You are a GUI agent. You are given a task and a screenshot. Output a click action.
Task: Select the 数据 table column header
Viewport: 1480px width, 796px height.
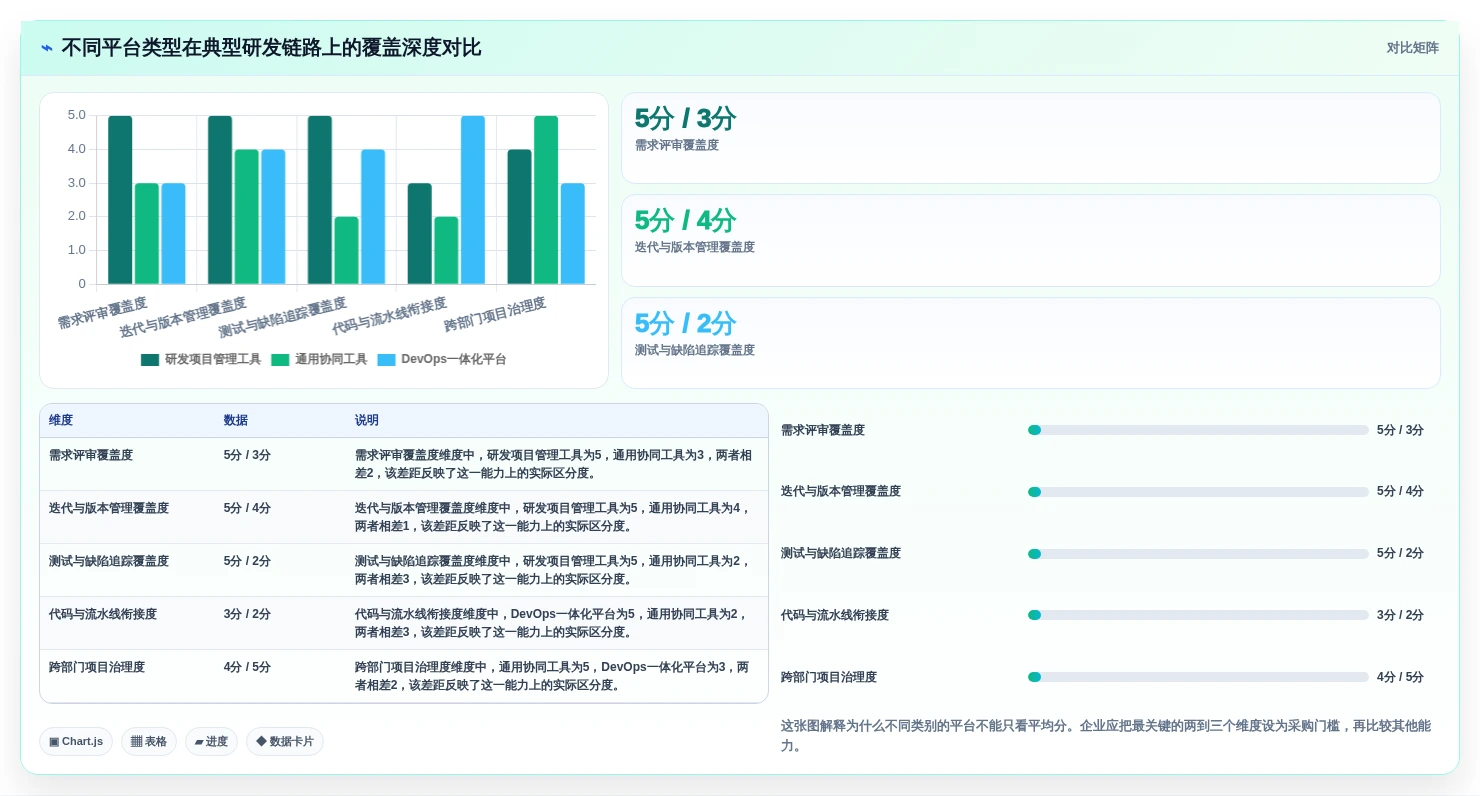[x=236, y=420]
